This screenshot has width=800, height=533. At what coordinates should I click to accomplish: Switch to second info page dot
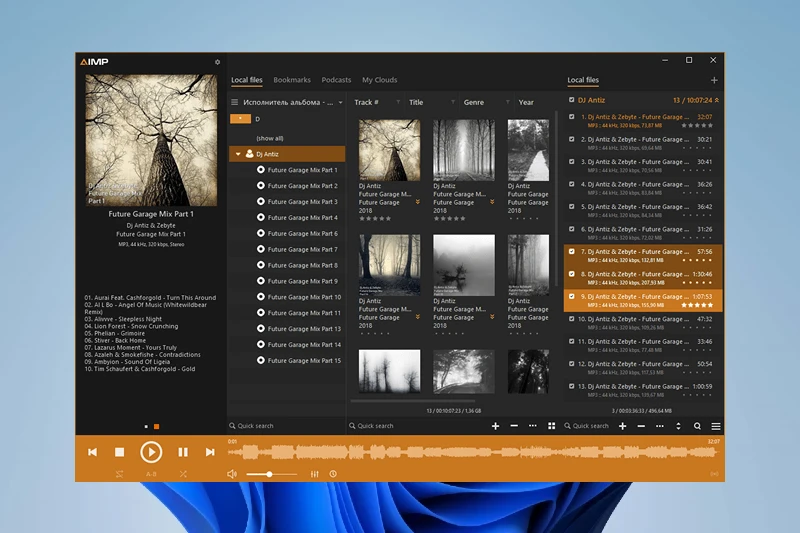pyautogui.click(x=157, y=426)
